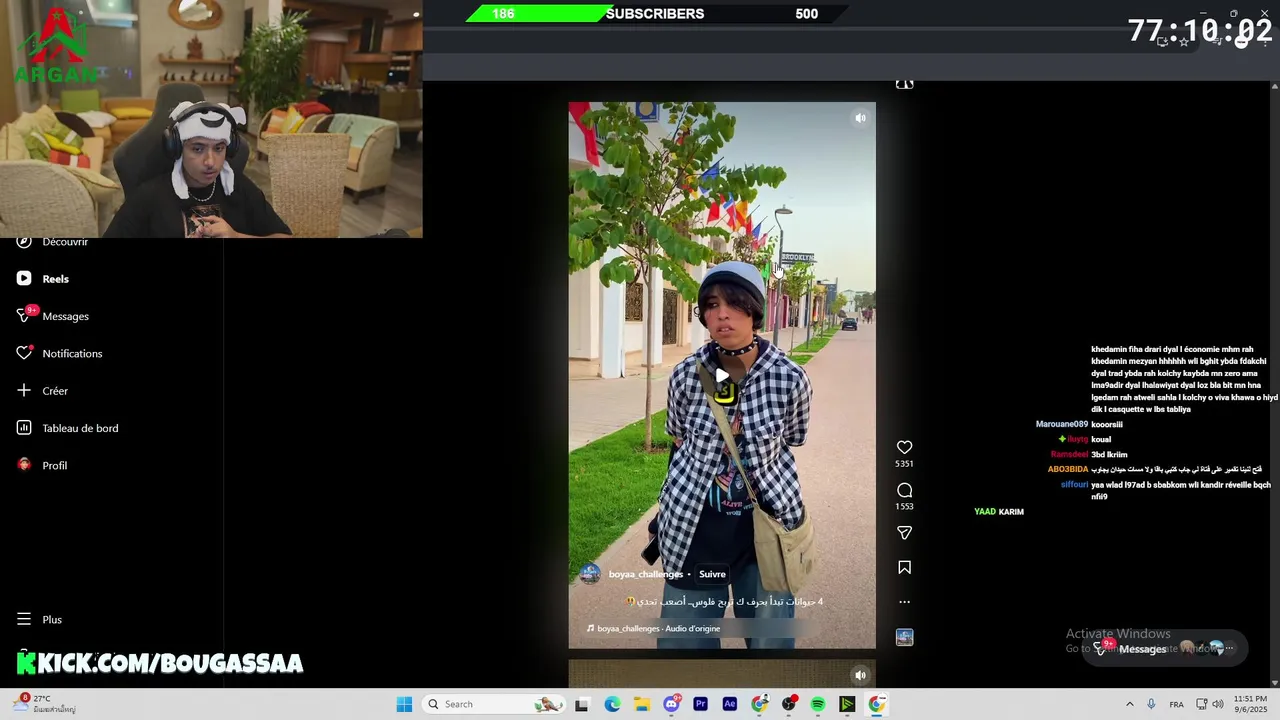This screenshot has width=1280, height=720.
Task: Open Adobe After Effects from the taskbar
Action: click(730, 704)
